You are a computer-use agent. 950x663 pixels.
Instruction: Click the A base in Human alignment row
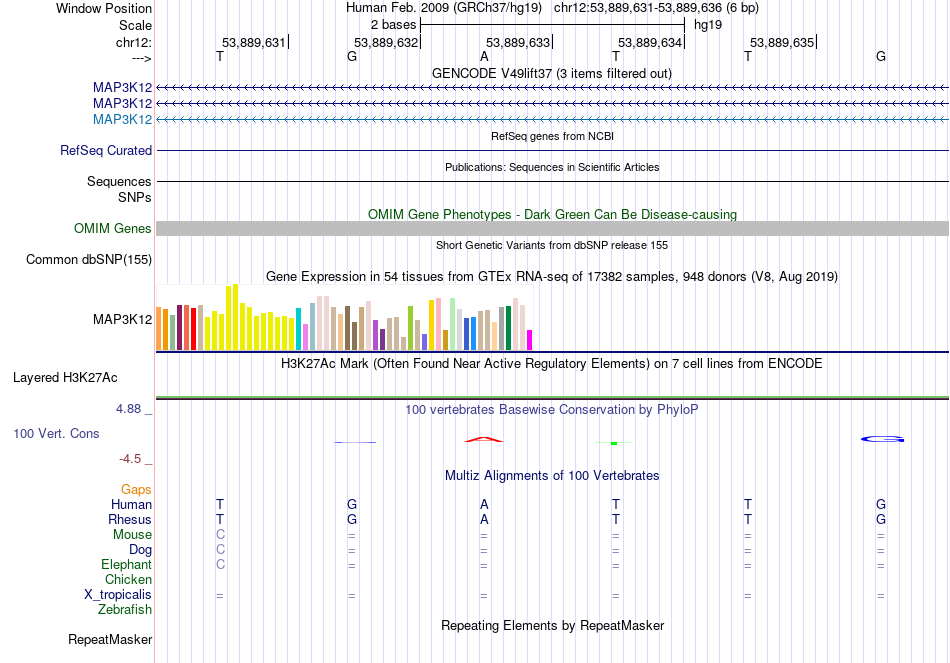coord(483,504)
